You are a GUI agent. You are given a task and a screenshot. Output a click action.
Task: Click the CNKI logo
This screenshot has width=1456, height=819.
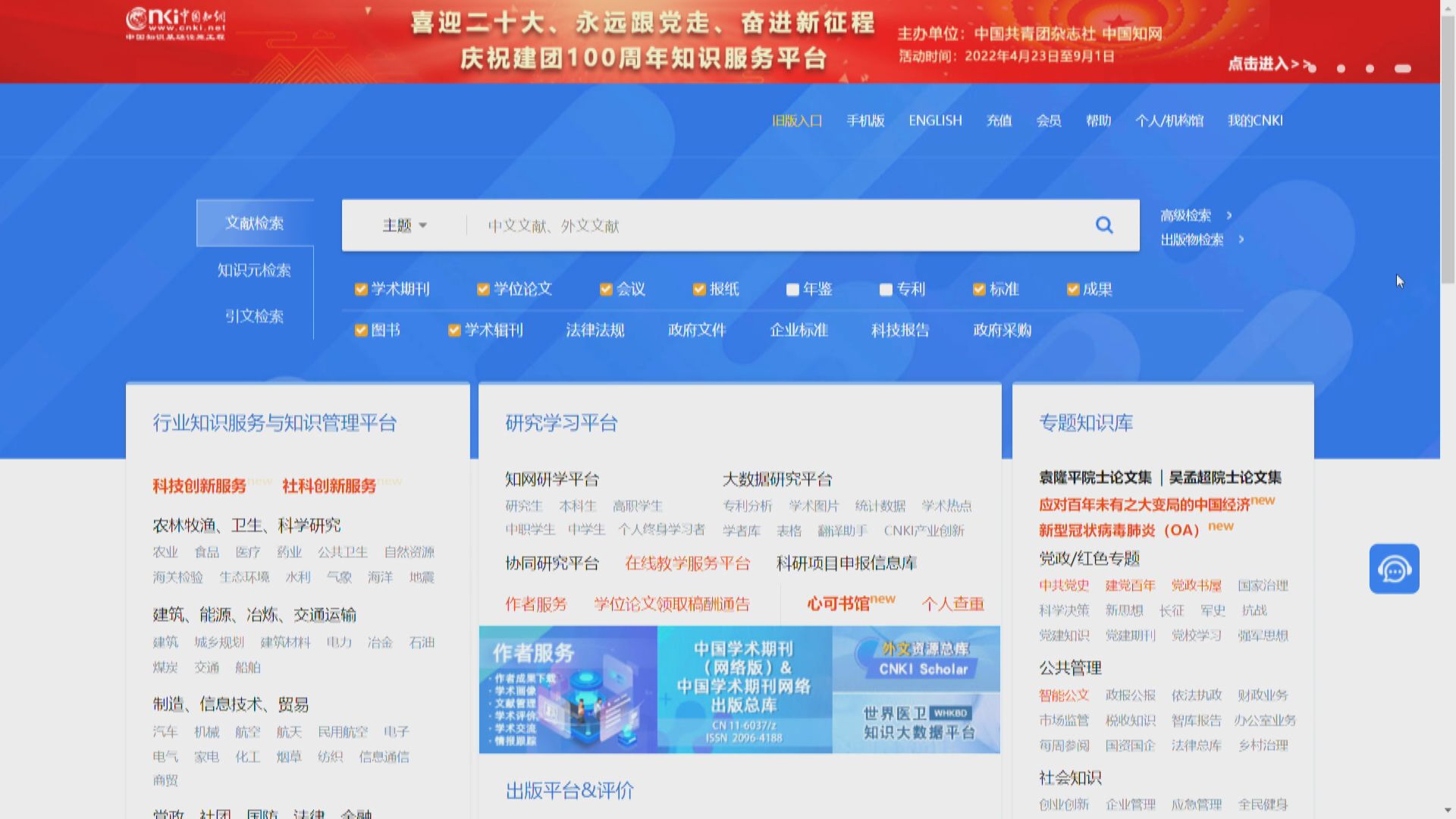(x=175, y=23)
